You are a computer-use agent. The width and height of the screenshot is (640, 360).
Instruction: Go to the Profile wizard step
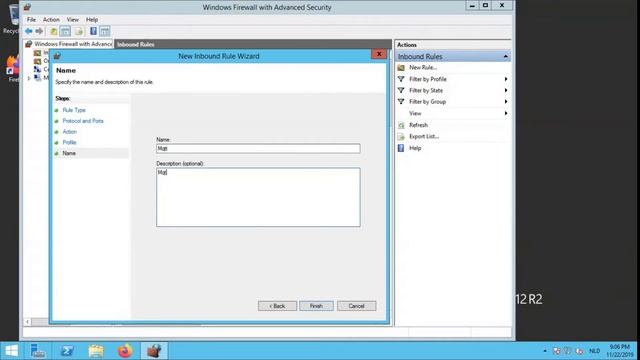point(69,142)
